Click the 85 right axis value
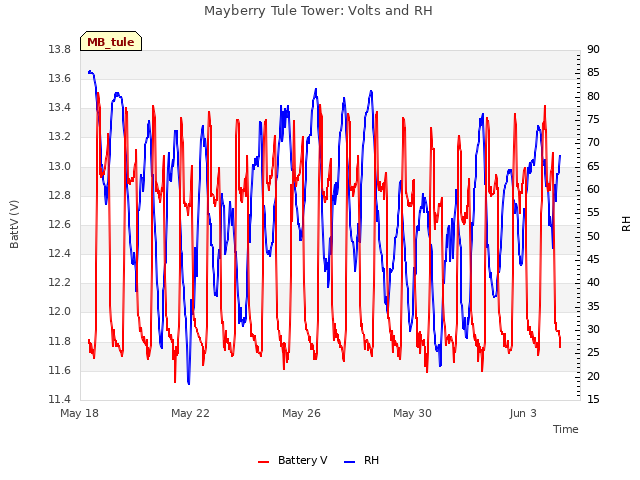 coord(593,73)
